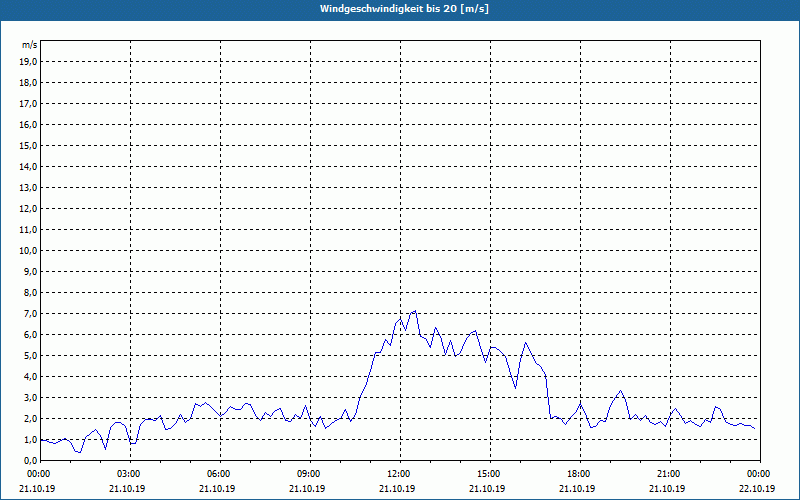The width and height of the screenshot is (800, 500).
Task: Click the '12:00' time label
Action: pos(401,474)
